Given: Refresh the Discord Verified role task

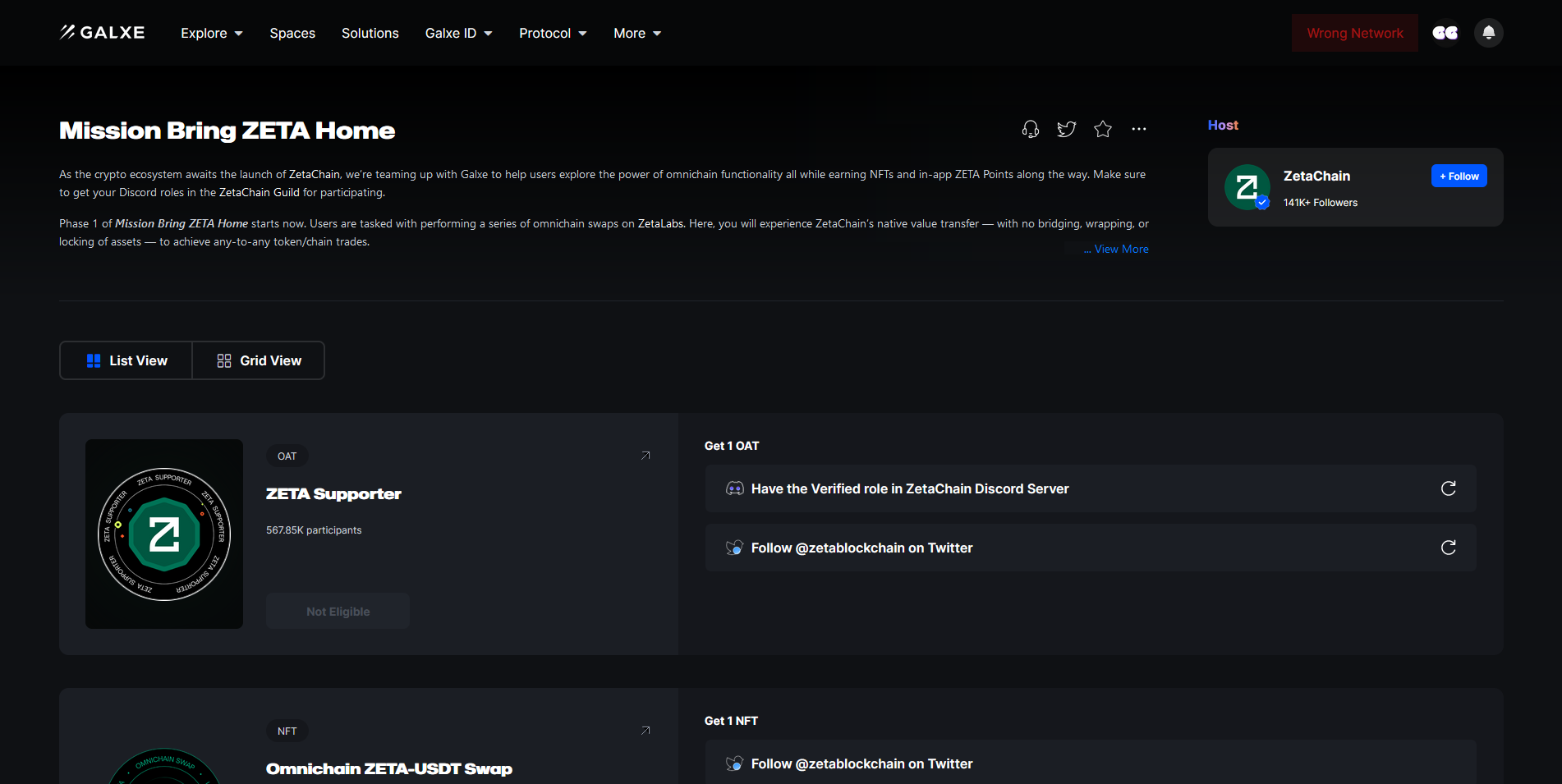Looking at the screenshot, I should [1448, 488].
